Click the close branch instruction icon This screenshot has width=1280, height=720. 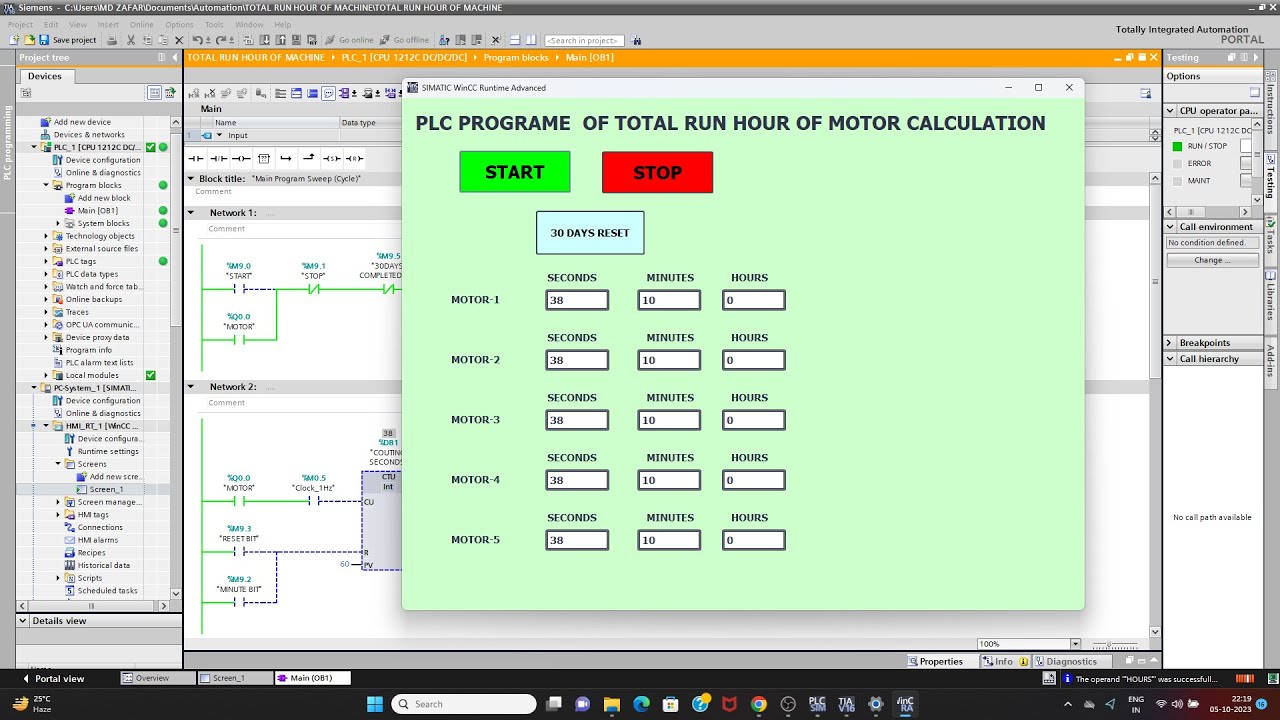tap(308, 158)
